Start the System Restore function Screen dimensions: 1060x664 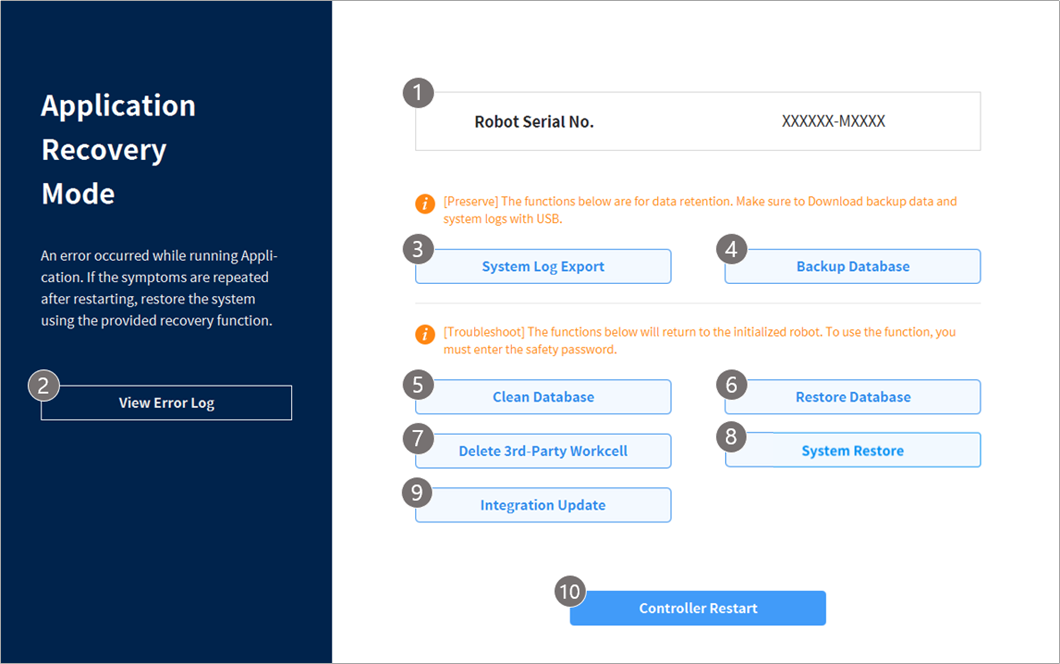[853, 451]
